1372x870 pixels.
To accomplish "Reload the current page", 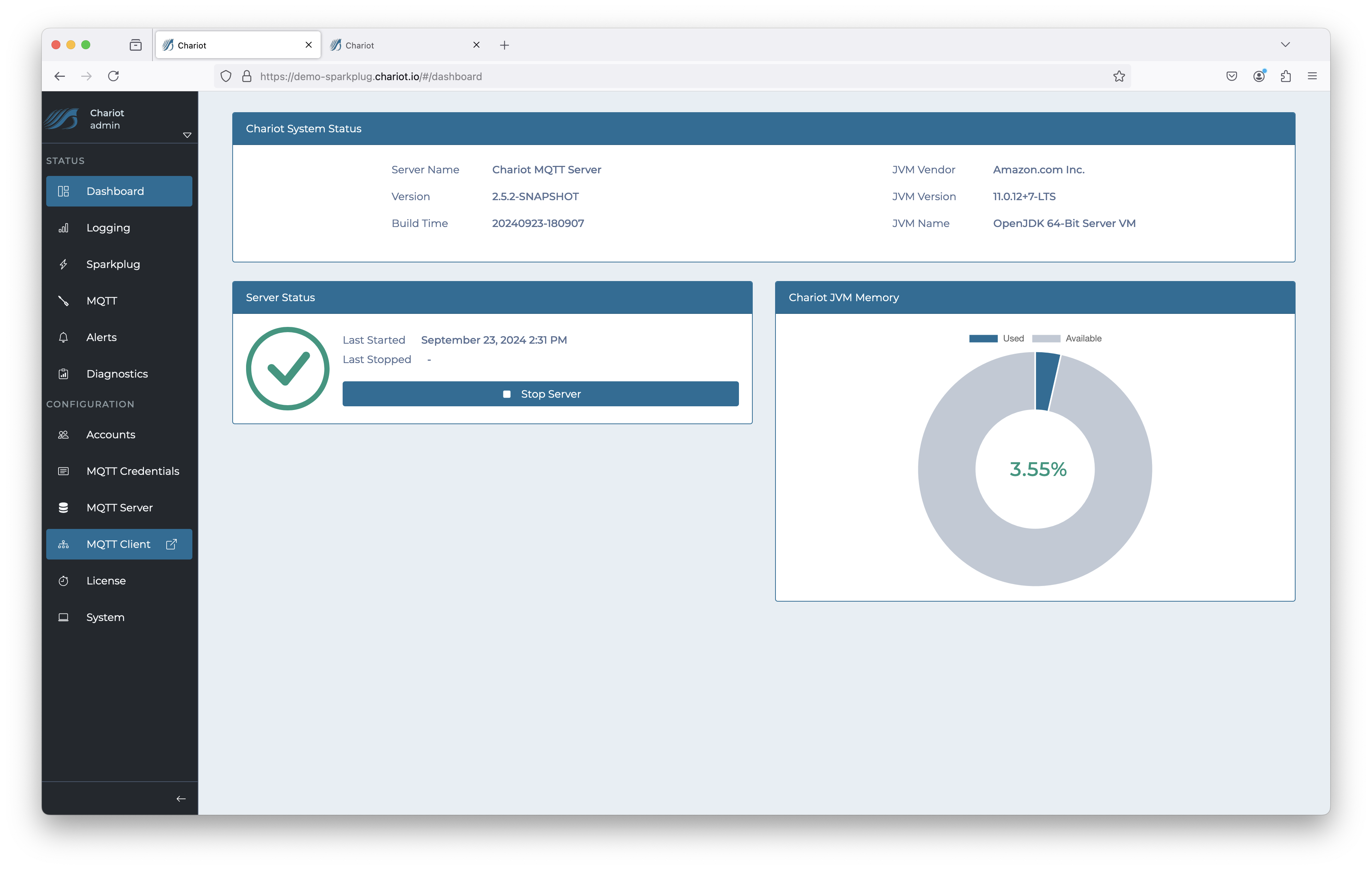I will click(x=113, y=76).
